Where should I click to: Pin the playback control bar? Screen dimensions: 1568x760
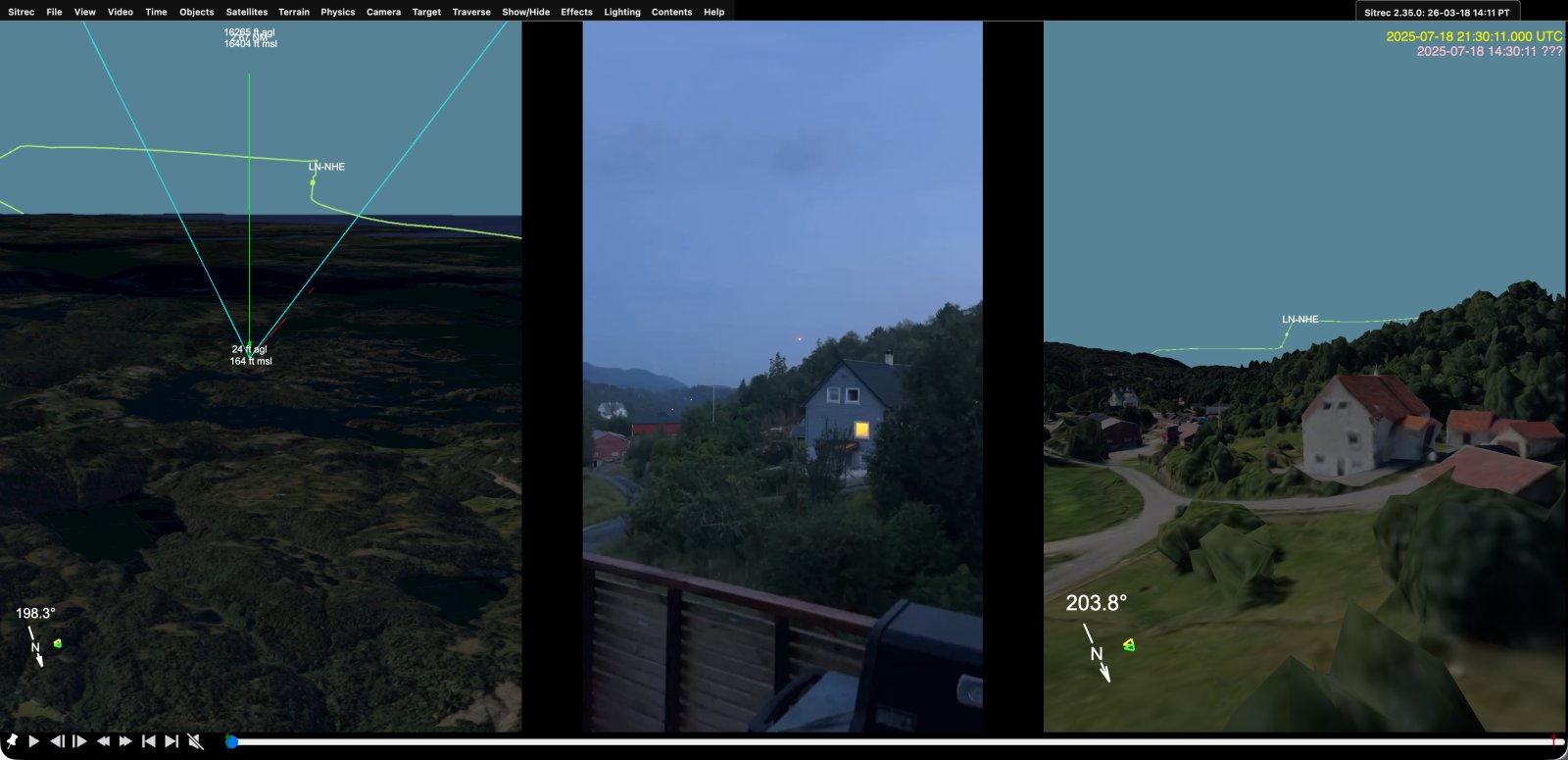[12, 741]
